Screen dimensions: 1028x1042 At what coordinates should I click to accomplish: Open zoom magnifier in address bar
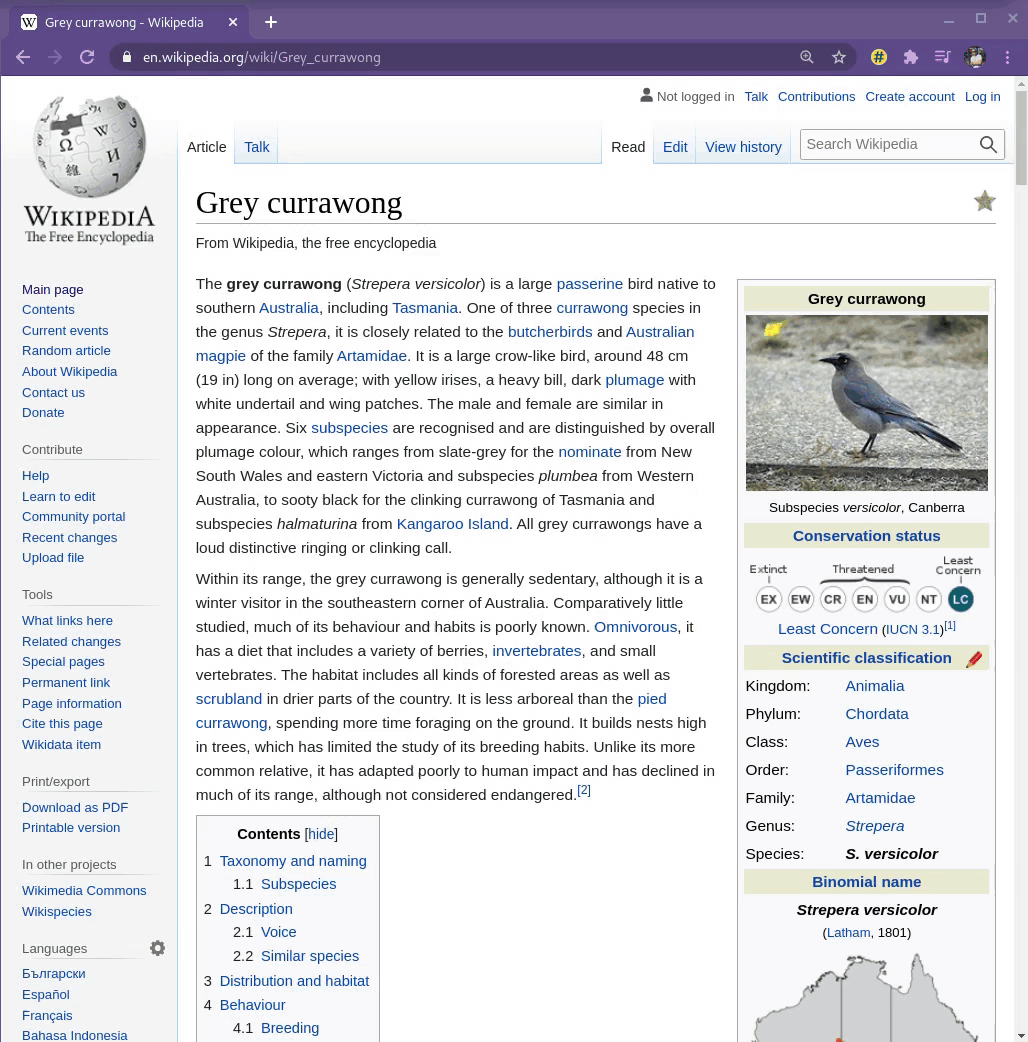(x=807, y=57)
